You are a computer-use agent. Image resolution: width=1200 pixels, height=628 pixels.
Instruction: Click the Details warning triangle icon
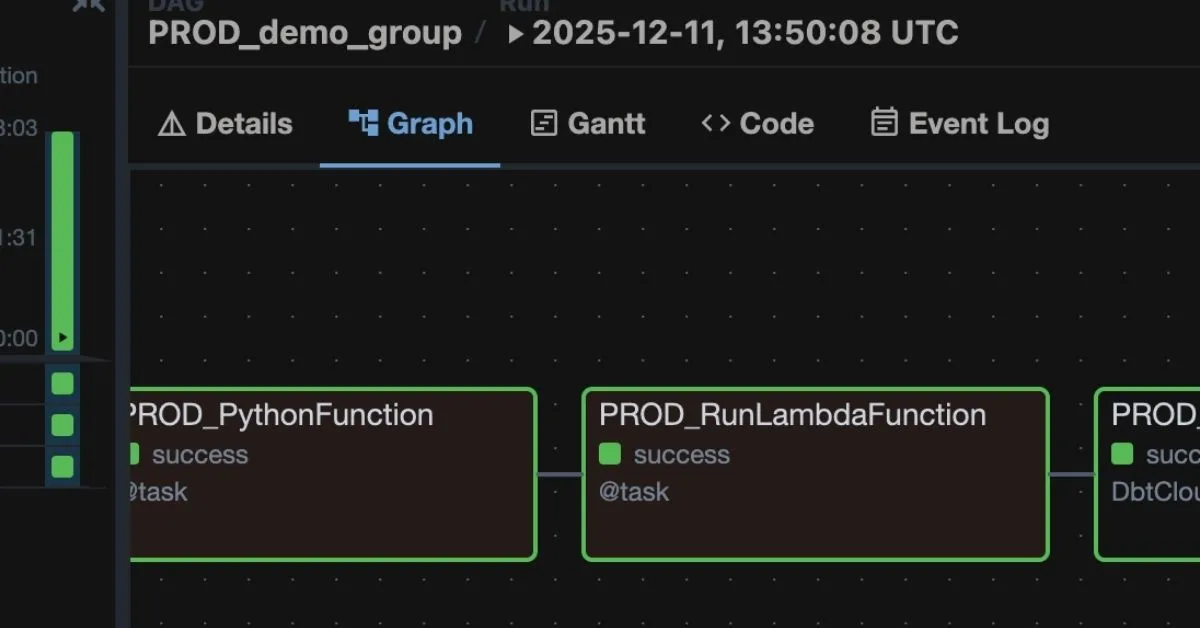click(x=172, y=124)
